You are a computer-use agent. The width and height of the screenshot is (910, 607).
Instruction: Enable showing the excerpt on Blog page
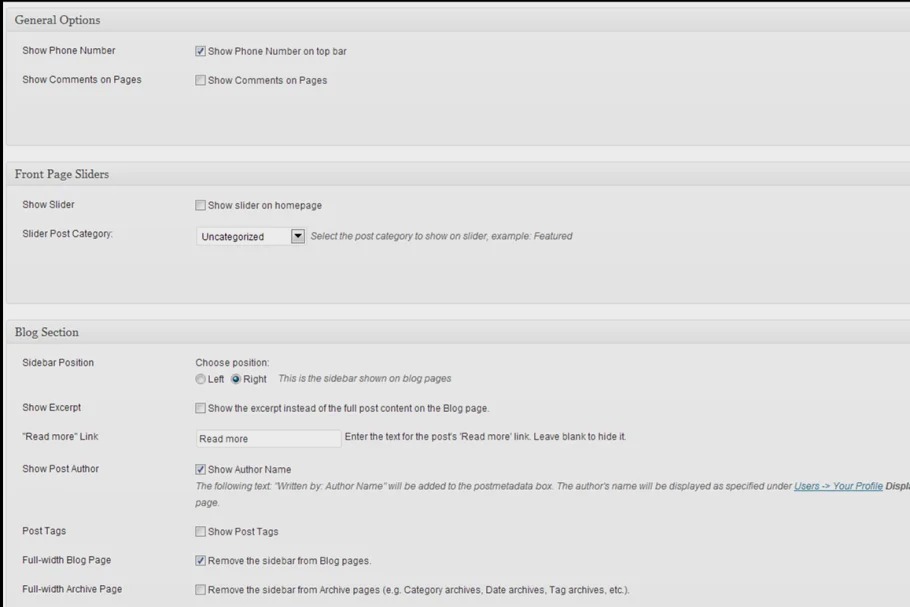[x=201, y=408]
